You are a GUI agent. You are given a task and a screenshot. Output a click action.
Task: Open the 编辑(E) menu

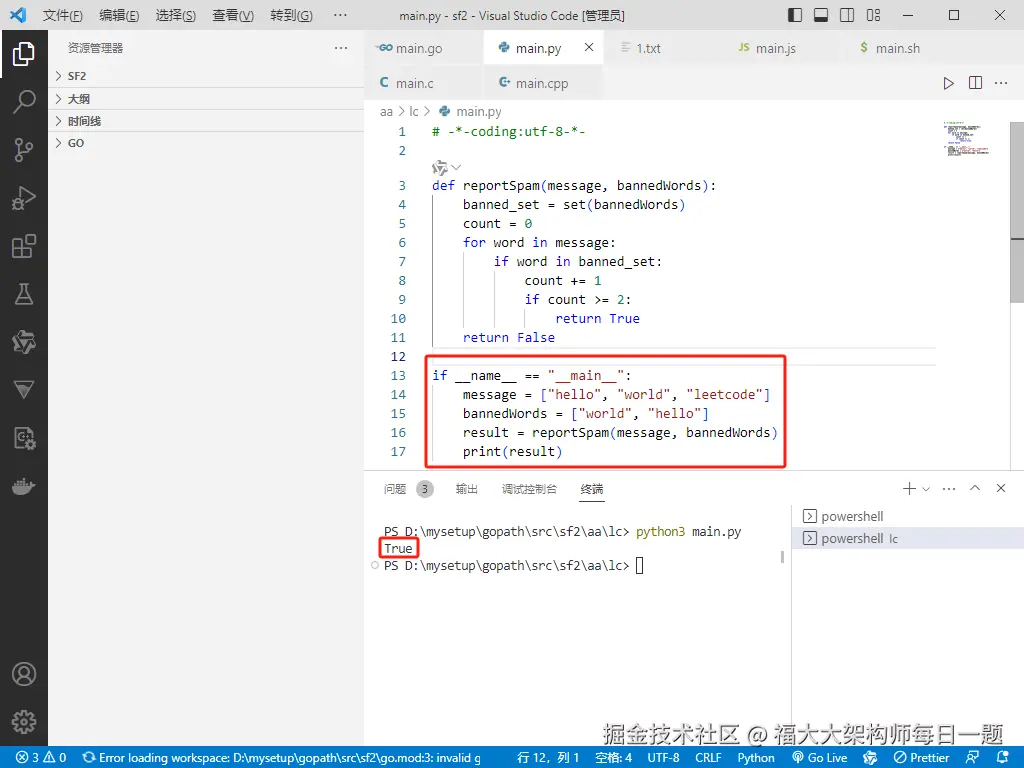click(119, 15)
